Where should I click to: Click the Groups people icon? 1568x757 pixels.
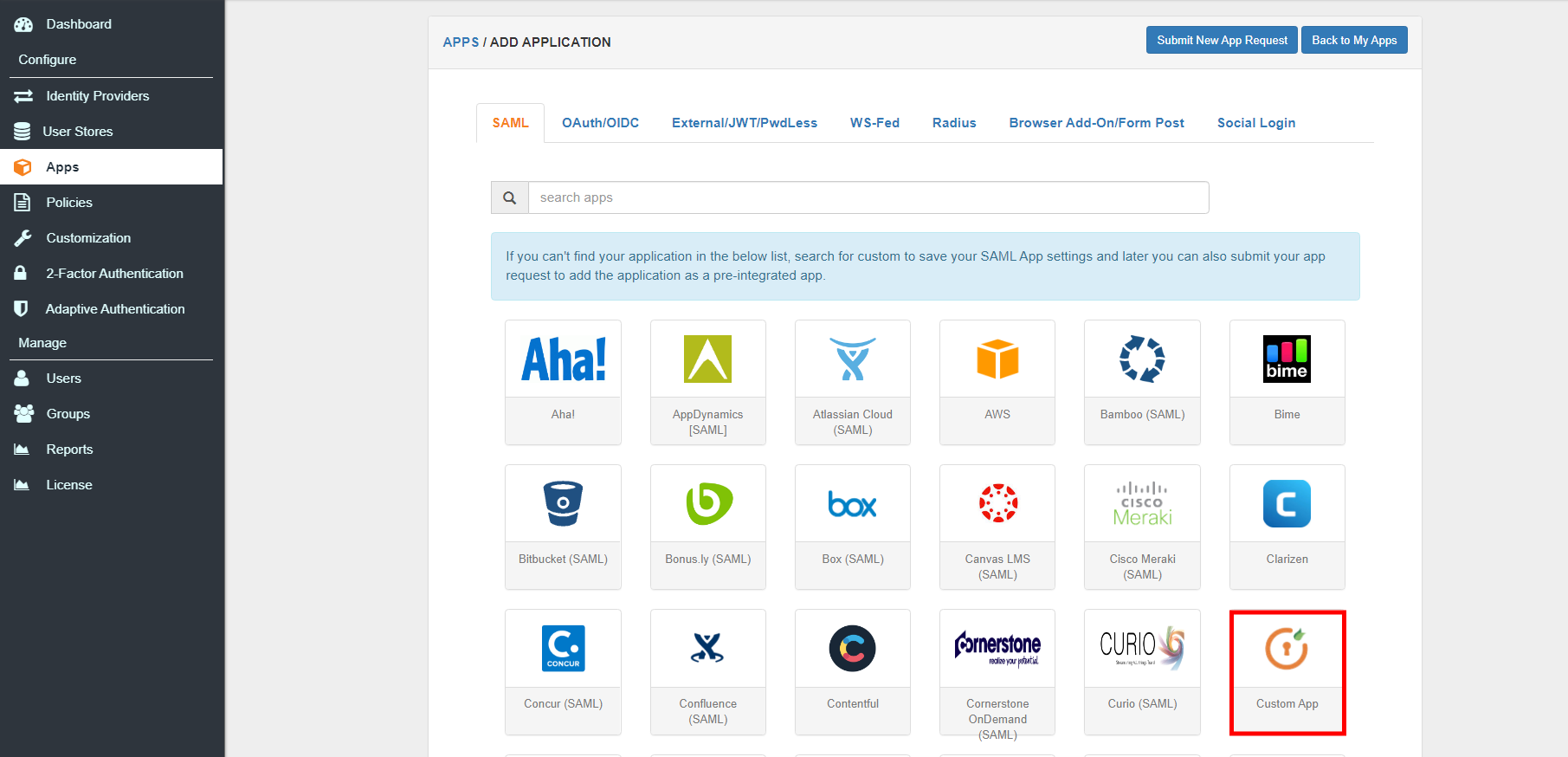click(x=23, y=414)
